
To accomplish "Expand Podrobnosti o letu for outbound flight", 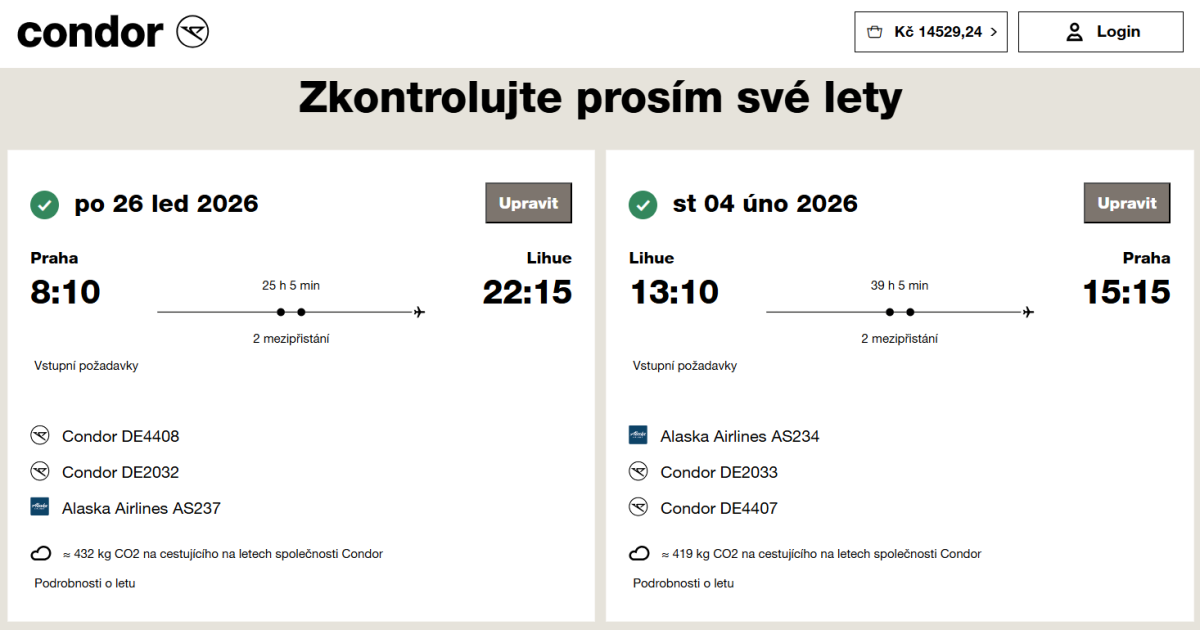I will click(85, 583).
